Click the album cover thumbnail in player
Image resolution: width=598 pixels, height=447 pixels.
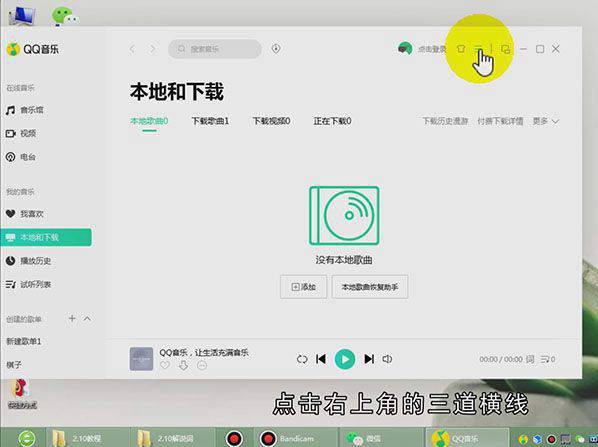141,359
